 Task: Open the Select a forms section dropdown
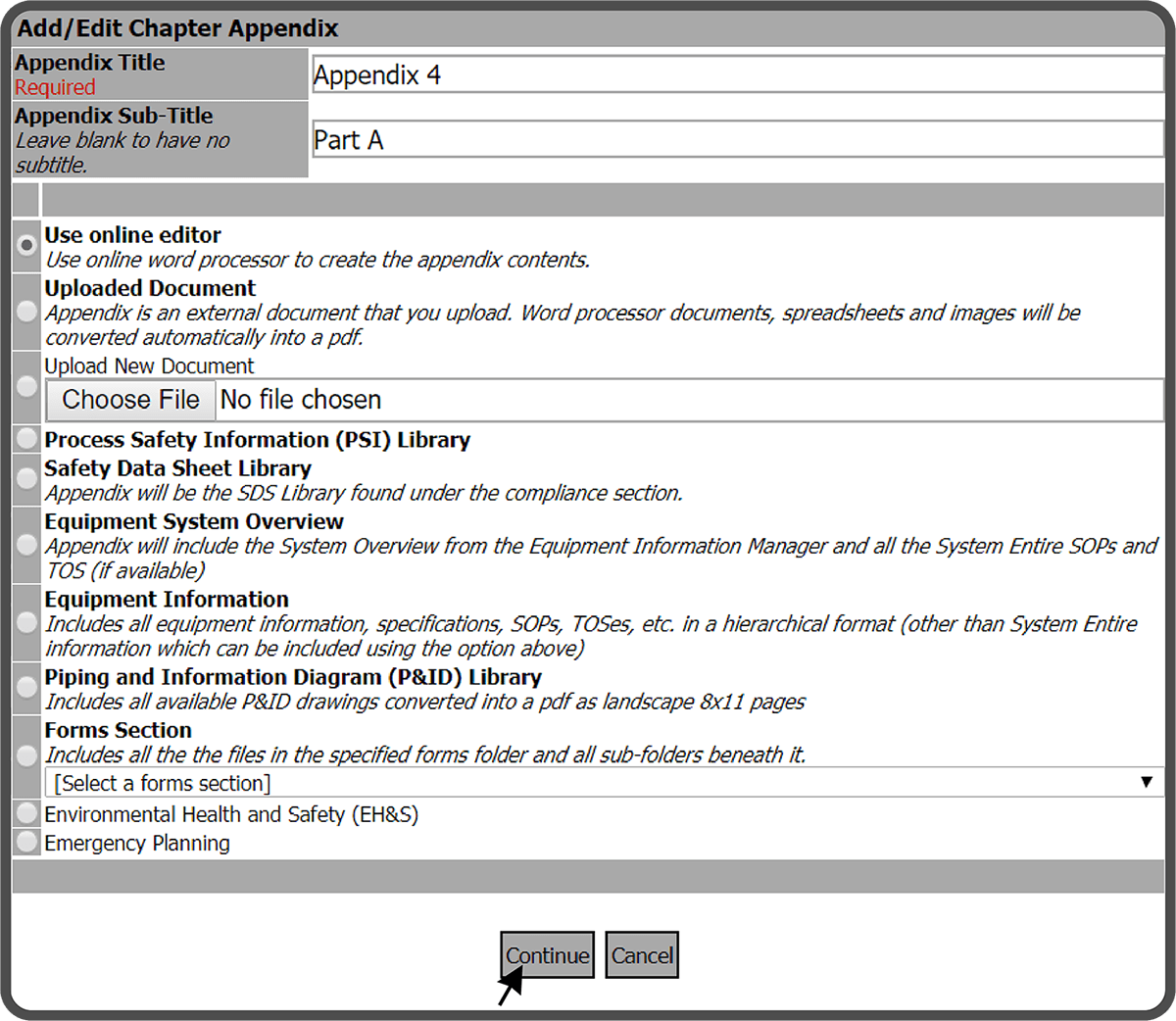[604, 782]
